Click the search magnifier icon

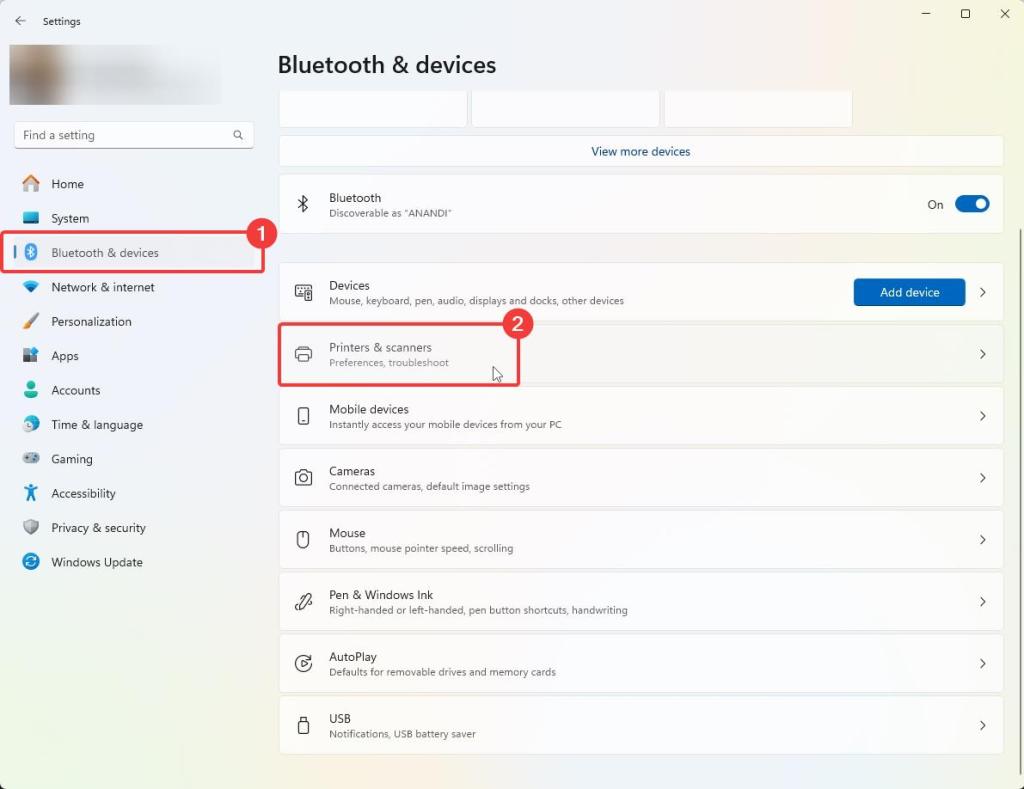(238, 135)
